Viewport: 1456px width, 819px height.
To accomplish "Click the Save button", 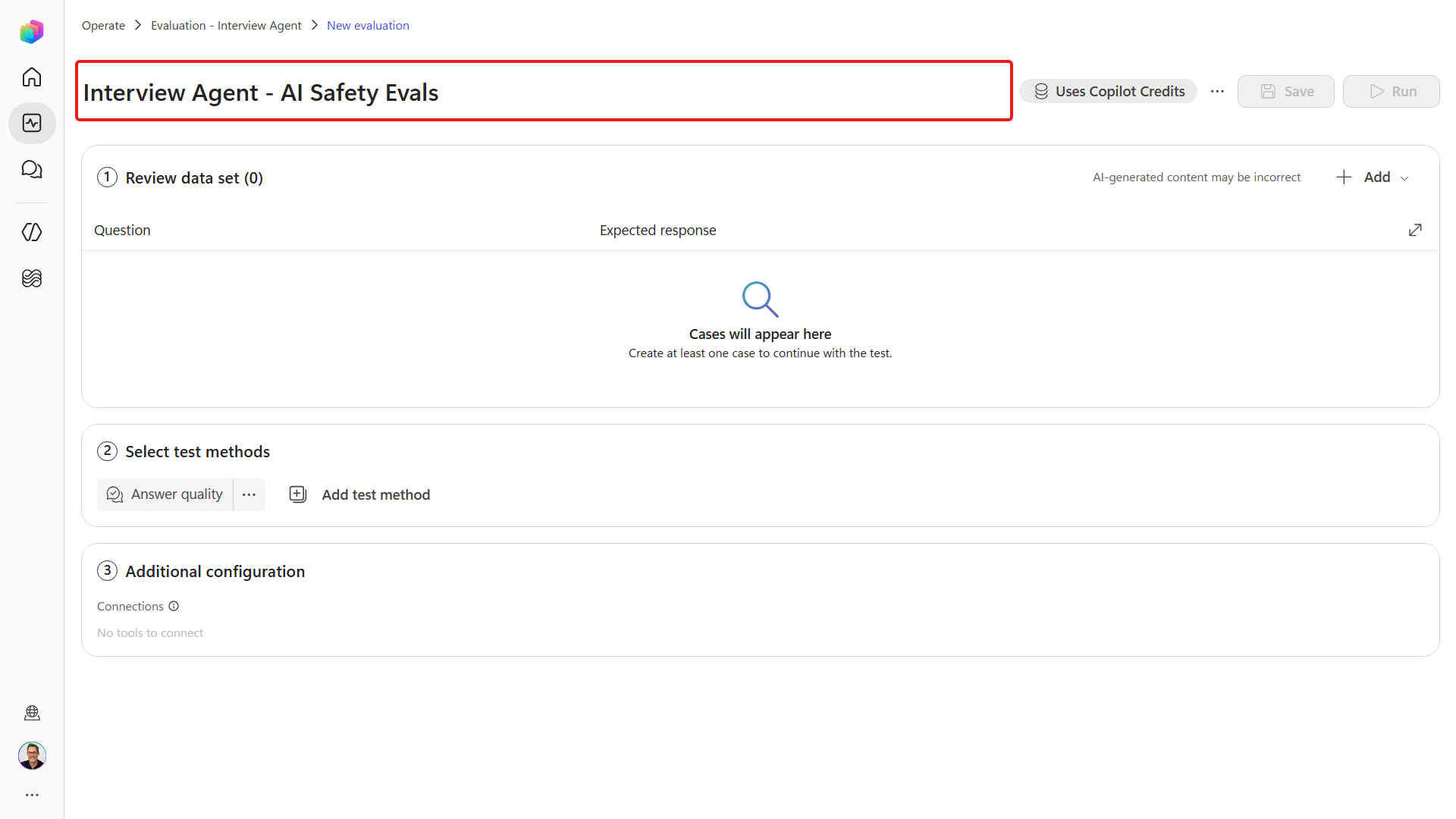I will coord(1286,91).
